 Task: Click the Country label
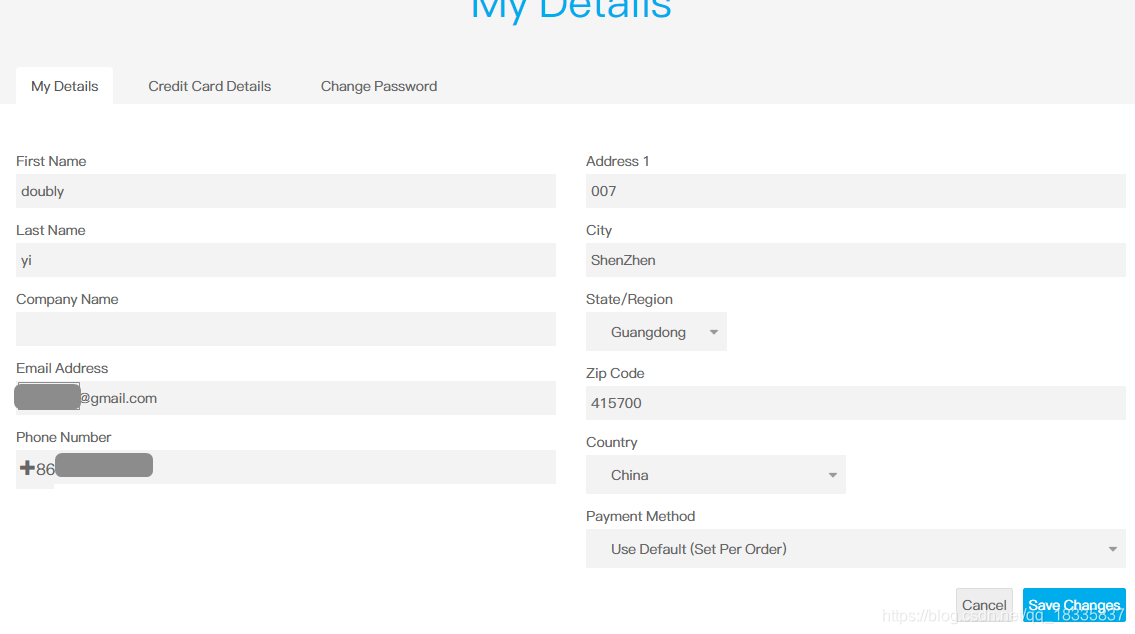click(612, 442)
